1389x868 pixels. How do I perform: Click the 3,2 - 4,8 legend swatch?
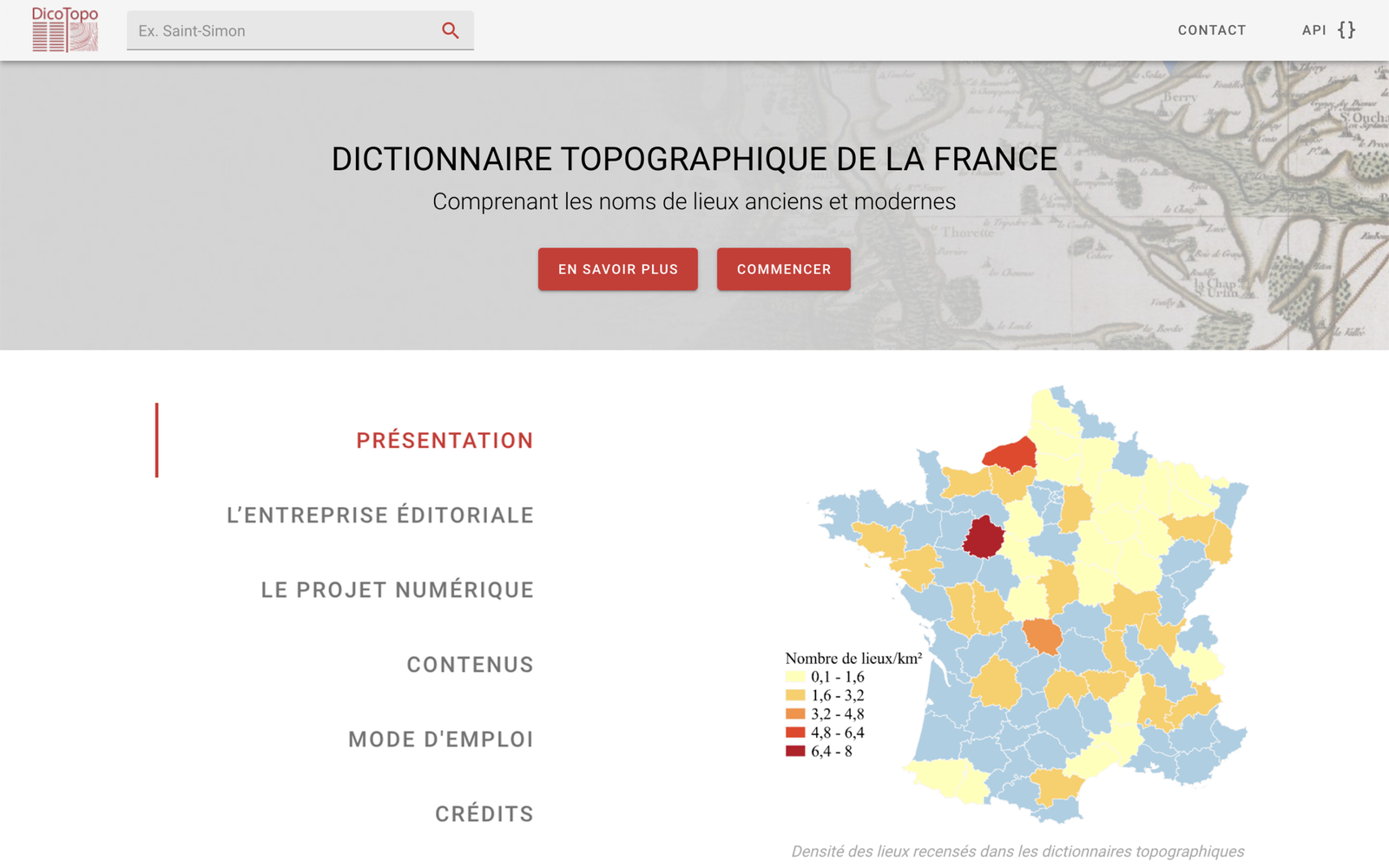[x=795, y=714]
